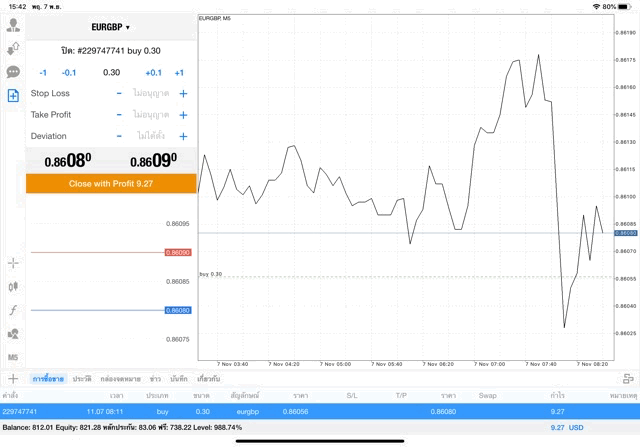Tap the quotes up-down arrows icon
This screenshot has width=640, height=447.
13,48
